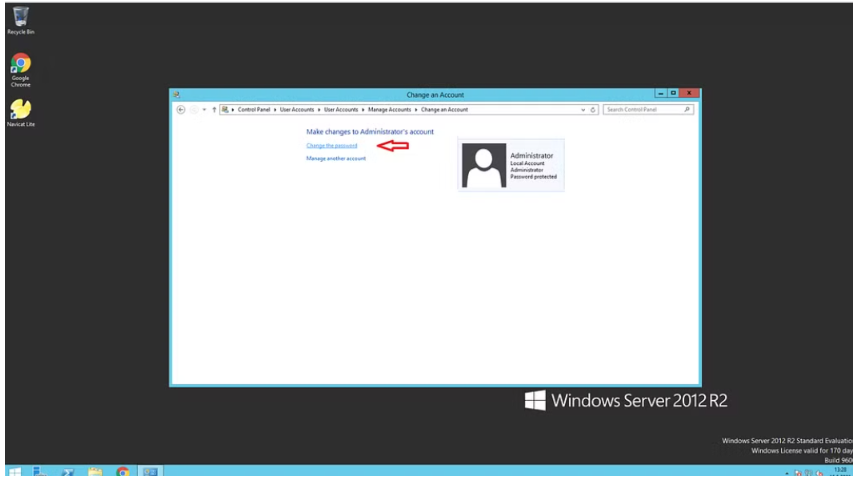Click the window system icon in title bar
The image size is (853, 481).
point(176,95)
